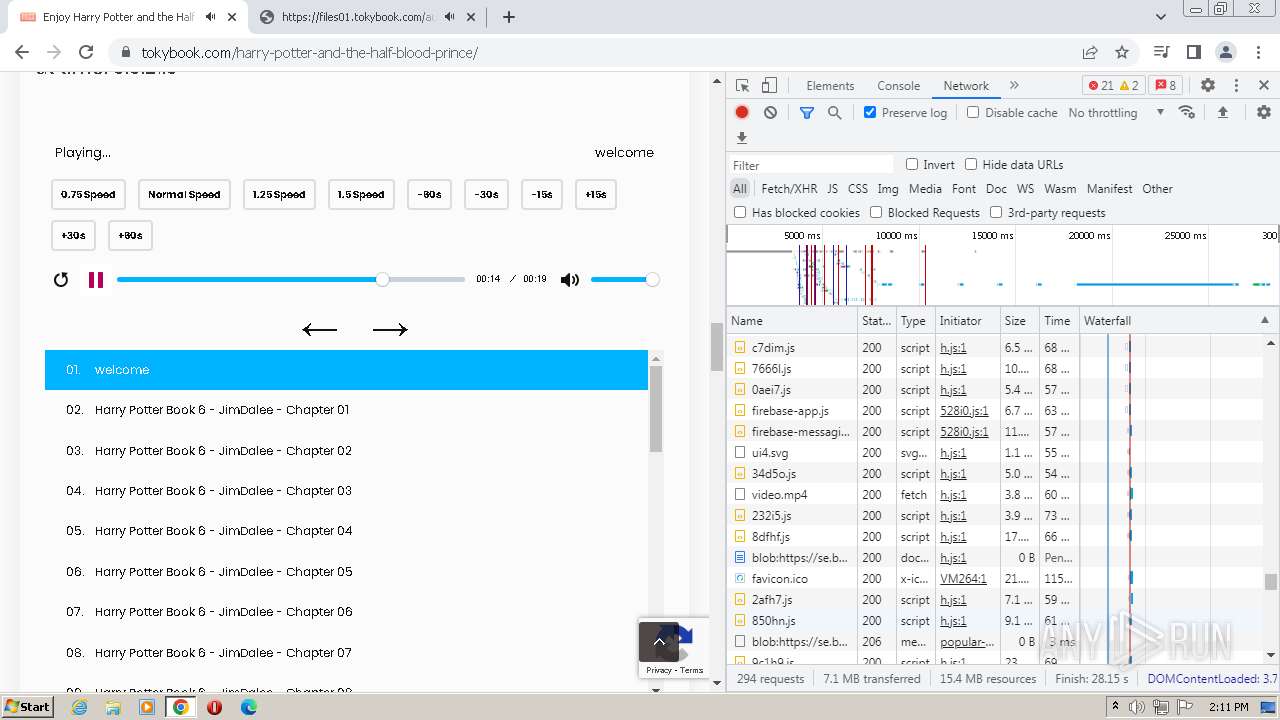Set playback to 0.75 Speed
This screenshot has width=1280, height=720.
coord(88,195)
